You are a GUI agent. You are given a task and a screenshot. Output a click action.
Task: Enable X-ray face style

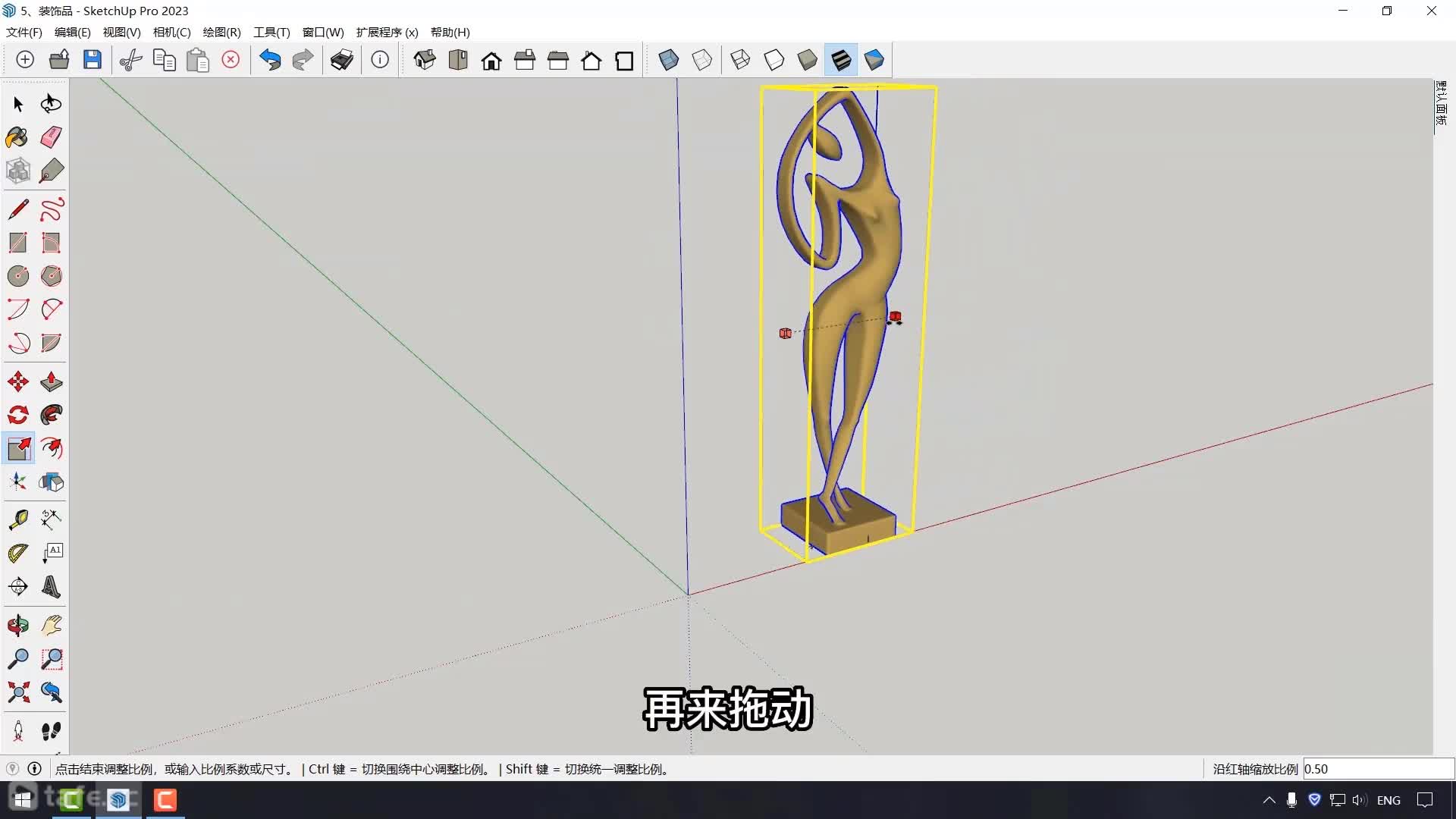669,60
